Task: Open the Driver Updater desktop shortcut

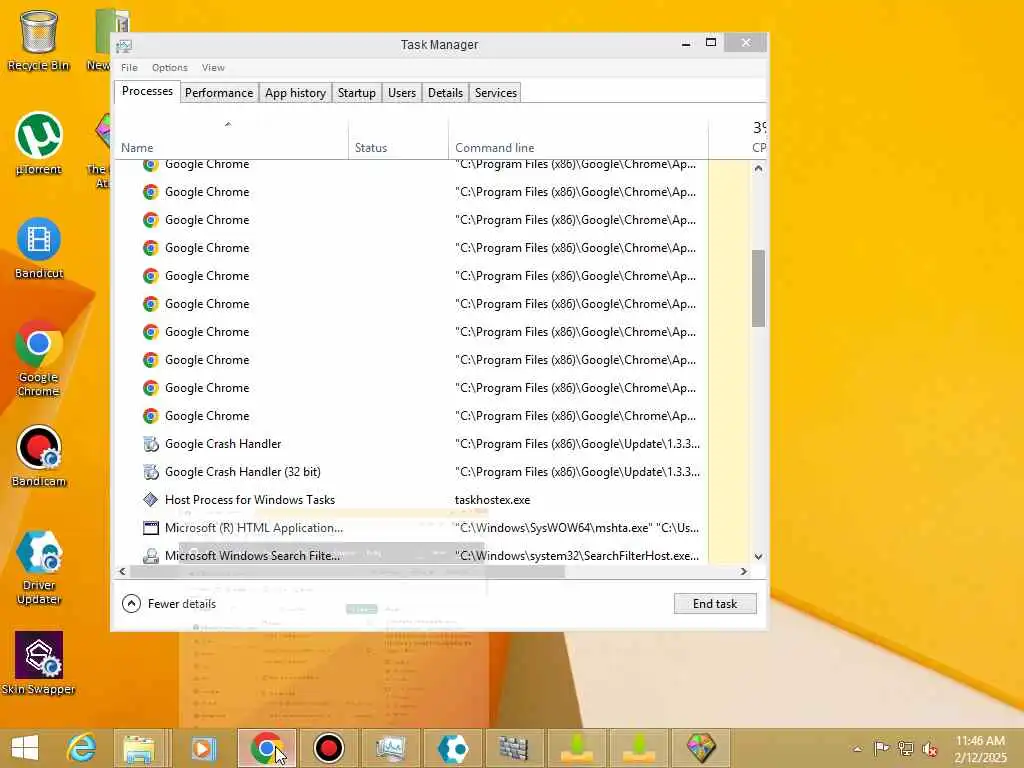Action: coord(39,567)
